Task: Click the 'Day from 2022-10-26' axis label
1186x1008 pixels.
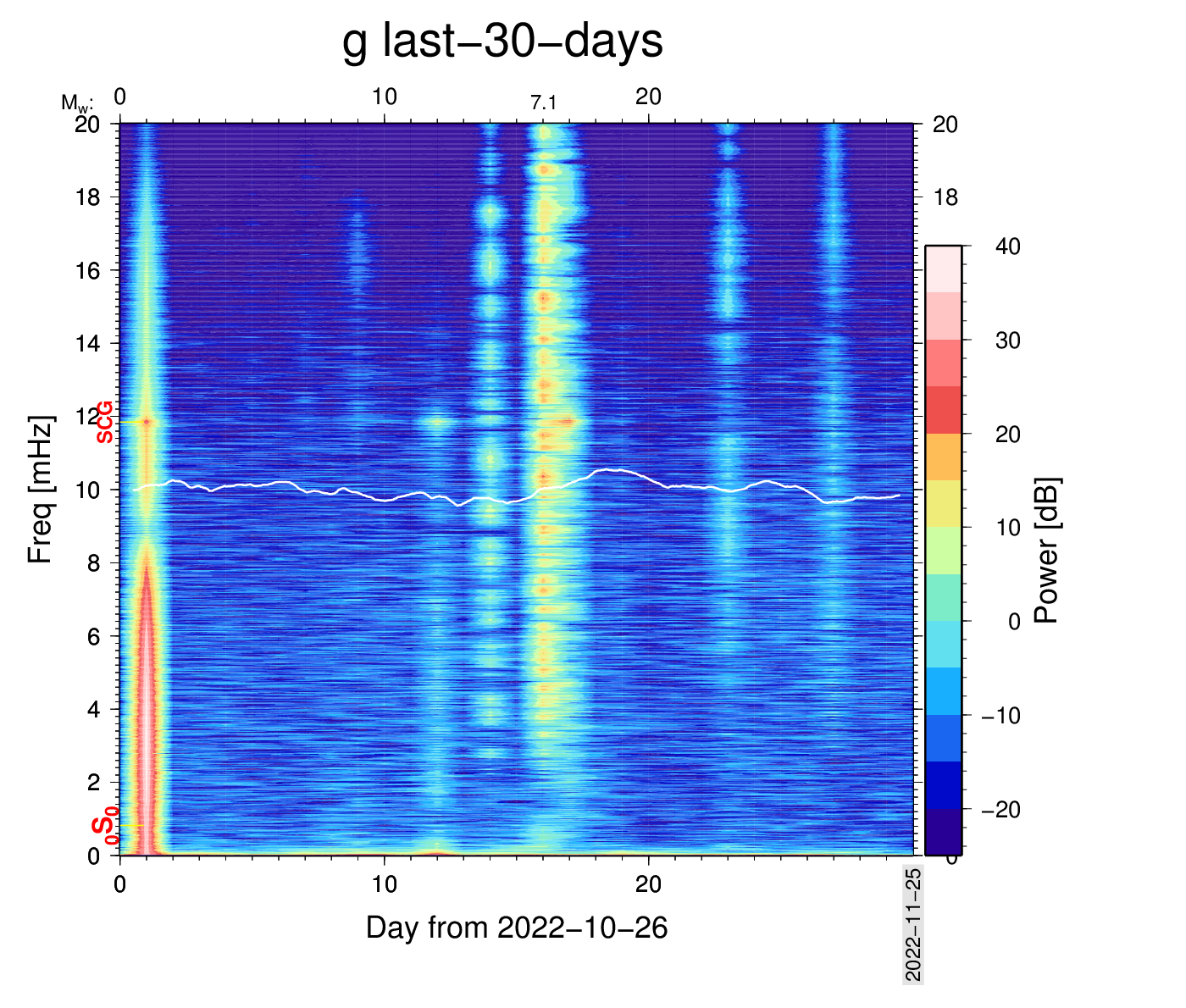Action: coord(517,928)
